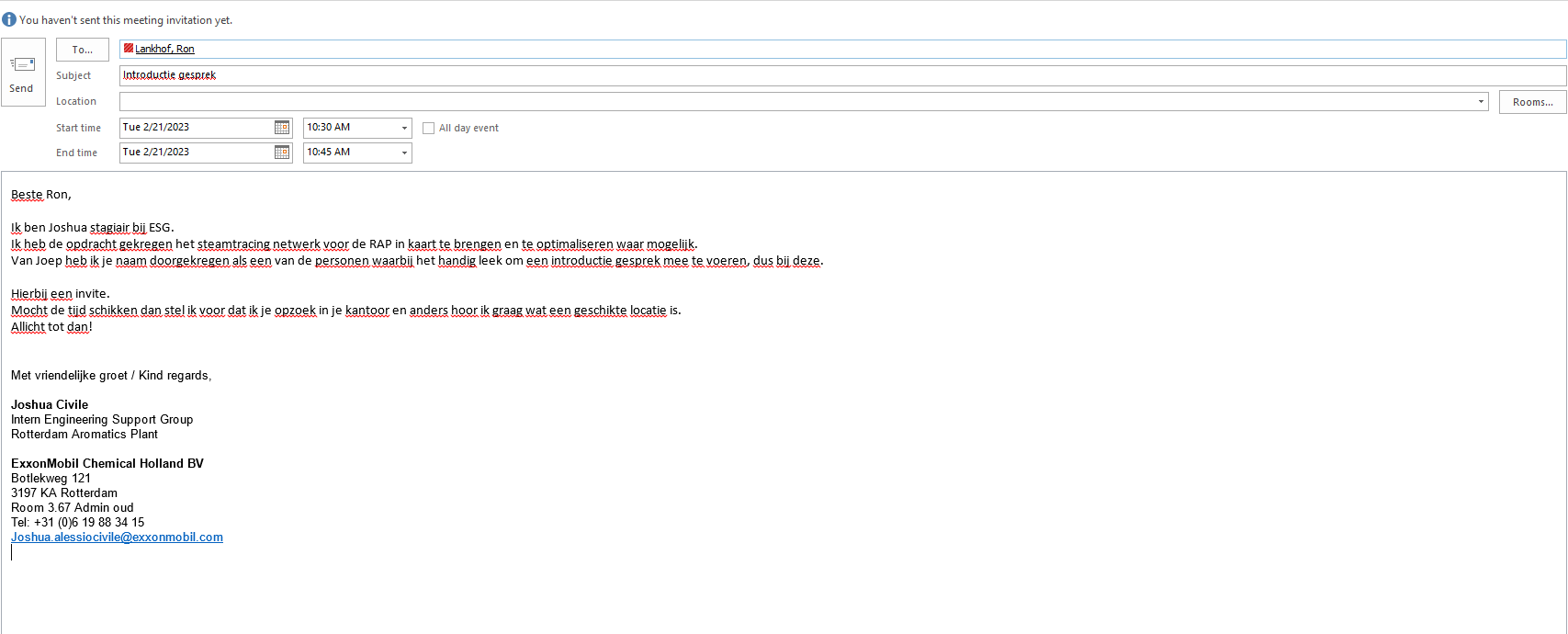The image size is (1568, 634).
Task: Expand the Location dropdown arrow
Action: tap(1481, 102)
